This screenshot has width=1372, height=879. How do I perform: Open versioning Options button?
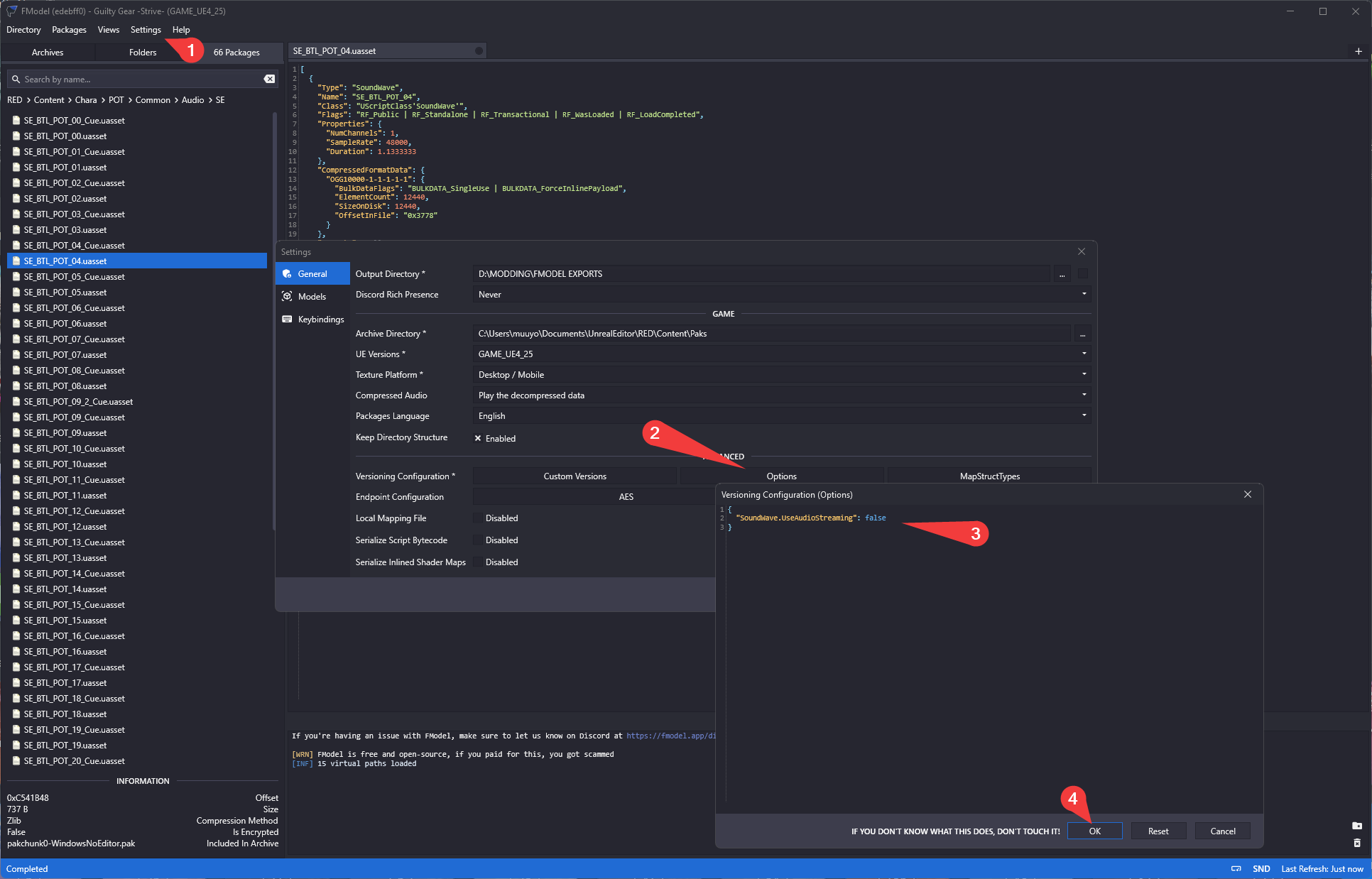781,476
